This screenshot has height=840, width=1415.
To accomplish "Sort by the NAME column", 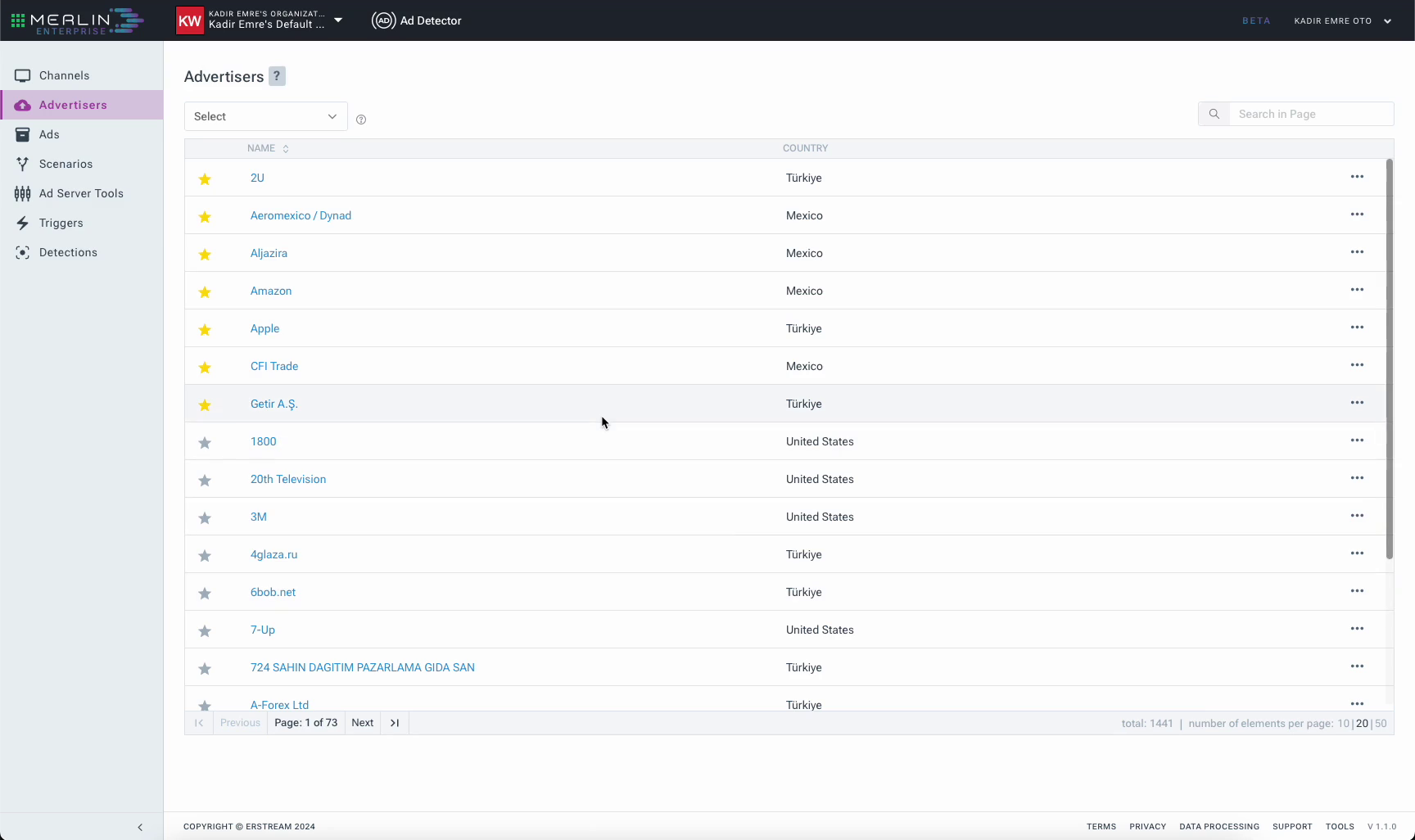I will [x=268, y=148].
